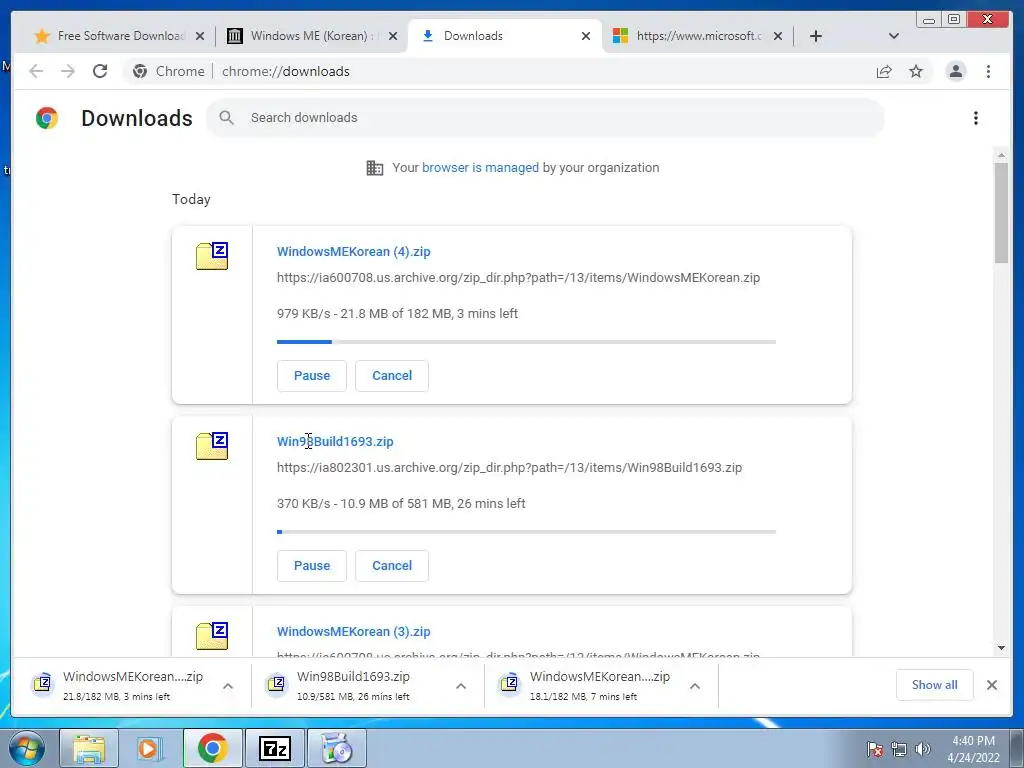The image size is (1024, 768).
Task: Close the download shelf bar
Action: pos(992,685)
